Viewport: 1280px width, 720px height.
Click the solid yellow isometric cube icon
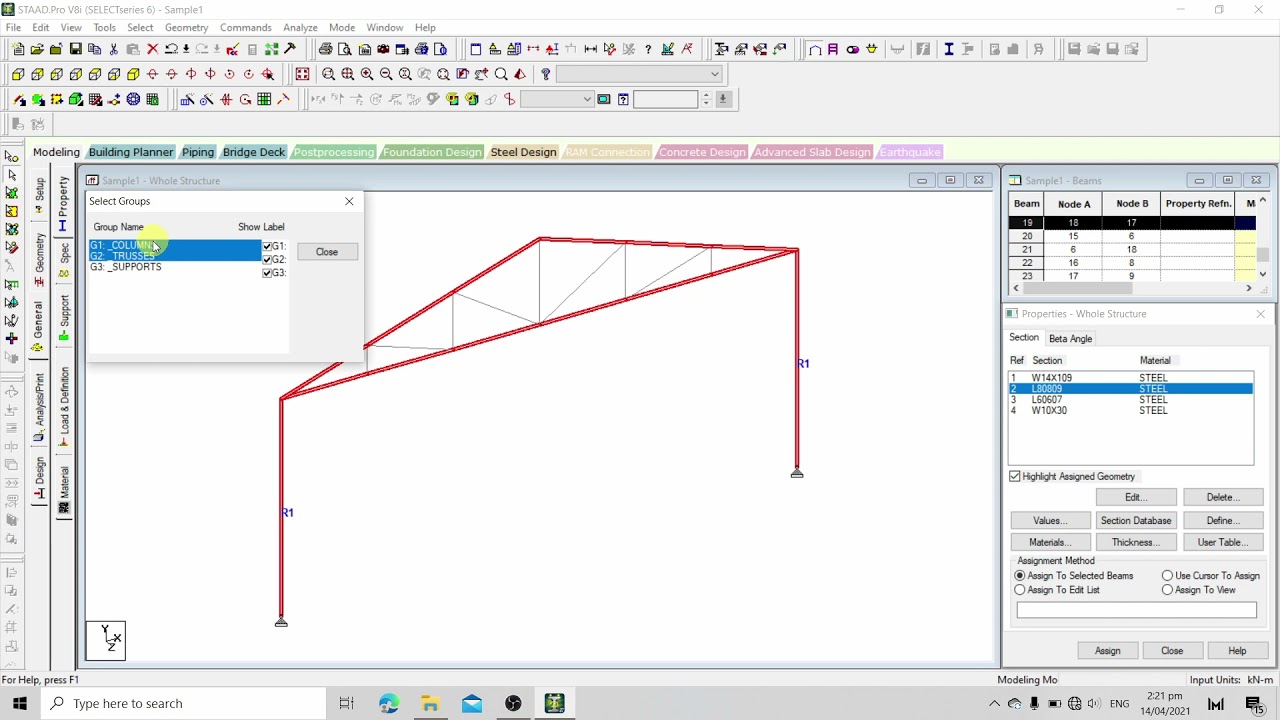133,74
